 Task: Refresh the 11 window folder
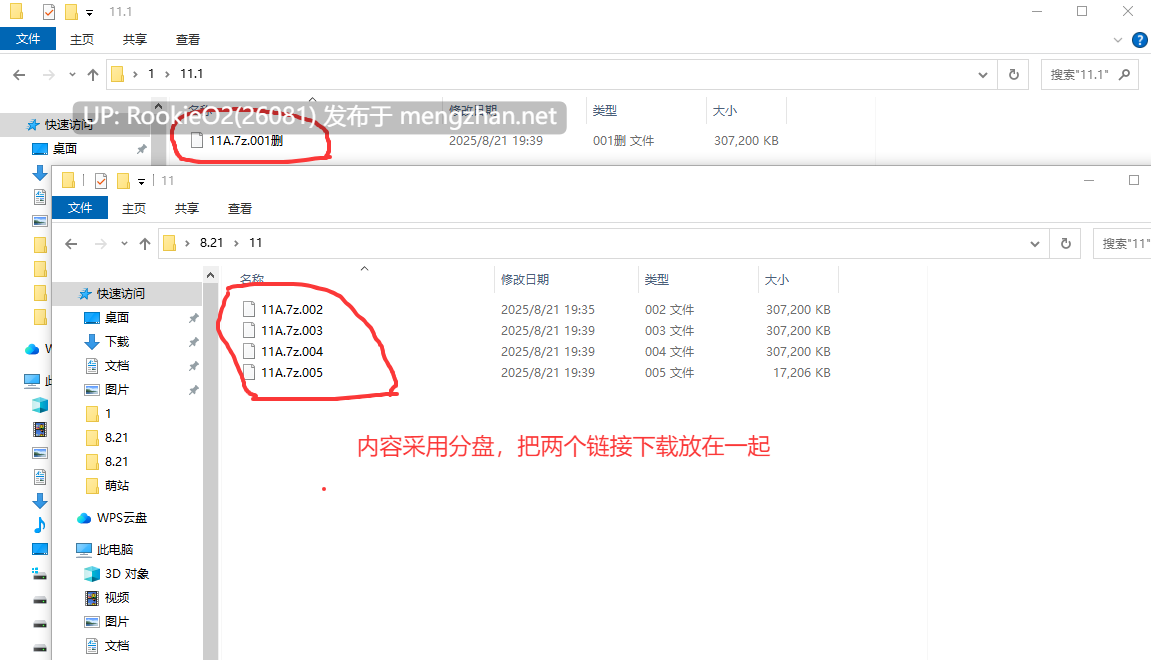[x=1066, y=244]
